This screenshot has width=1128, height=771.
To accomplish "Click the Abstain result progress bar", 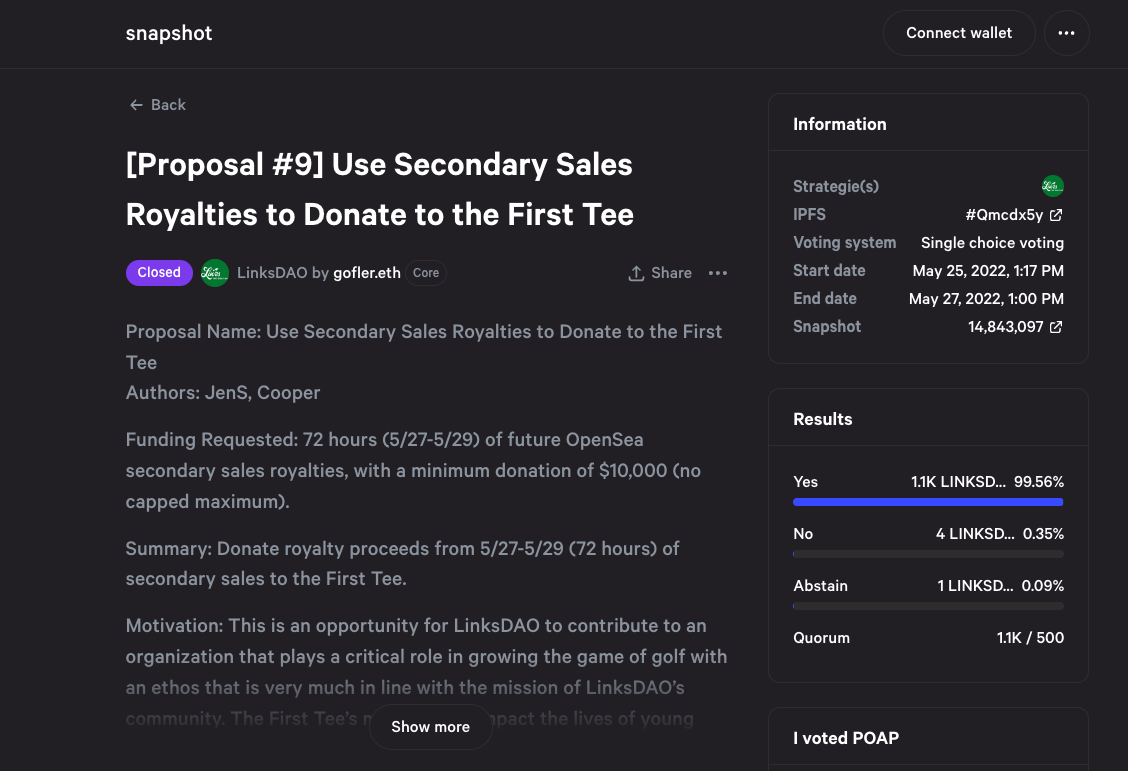I will [x=927, y=606].
